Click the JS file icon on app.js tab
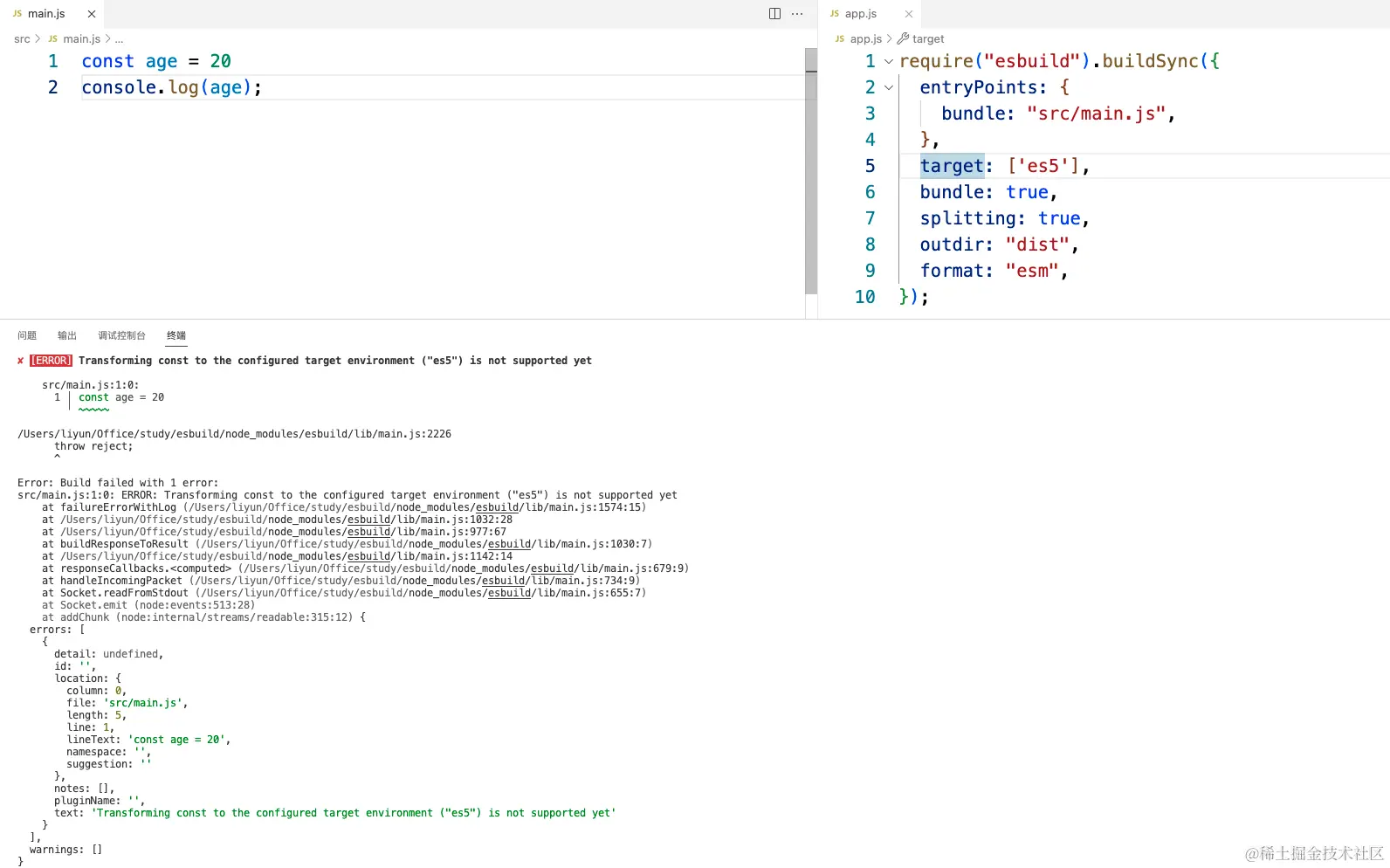 835,14
